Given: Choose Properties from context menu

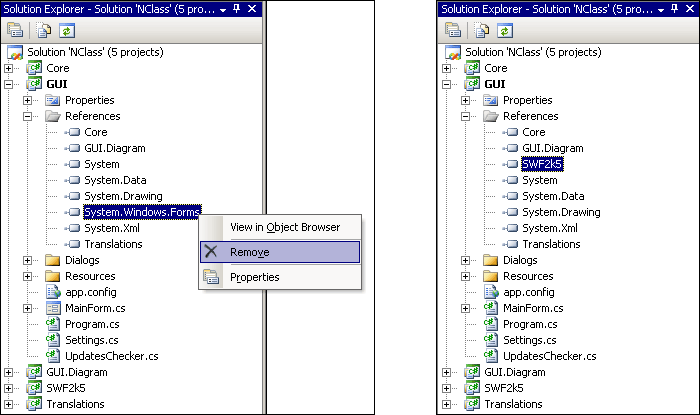Looking at the screenshot, I should 280,277.
